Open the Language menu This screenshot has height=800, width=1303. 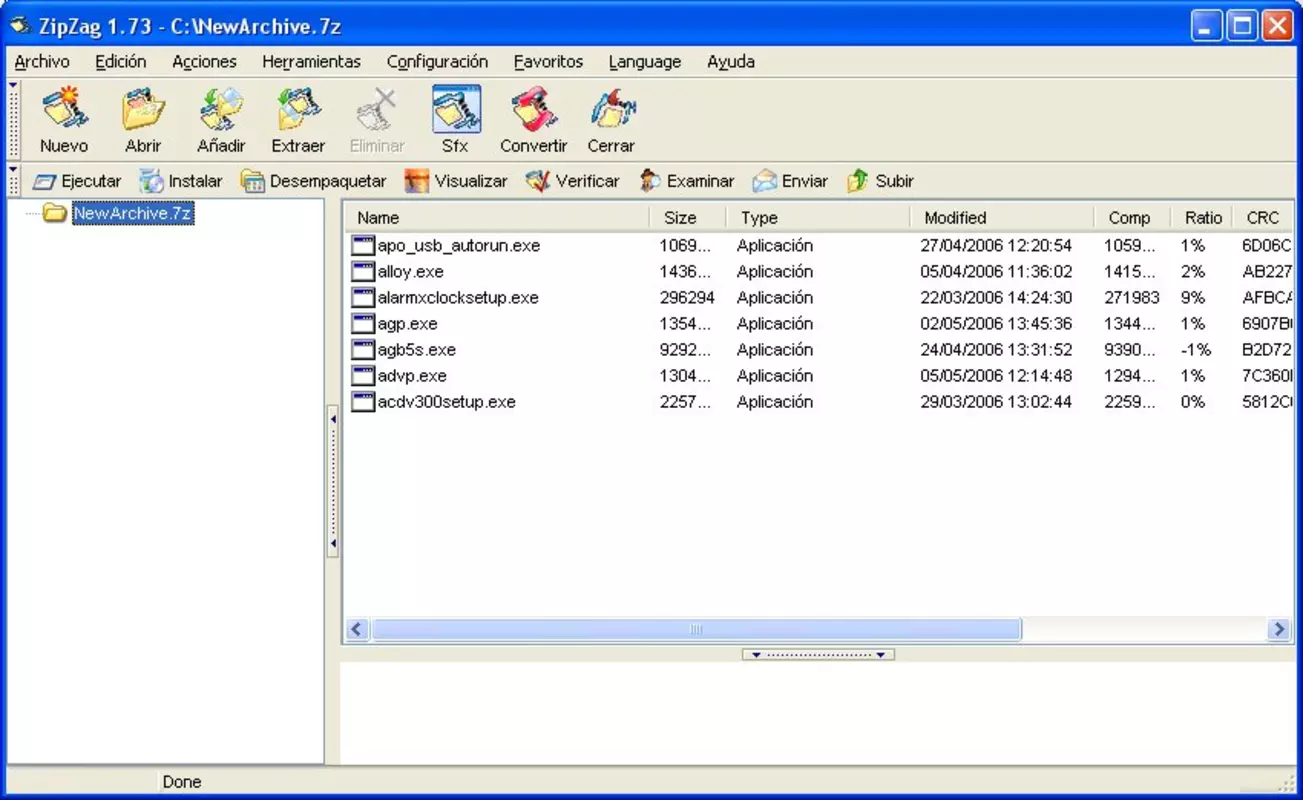click(x=644, y=62)
